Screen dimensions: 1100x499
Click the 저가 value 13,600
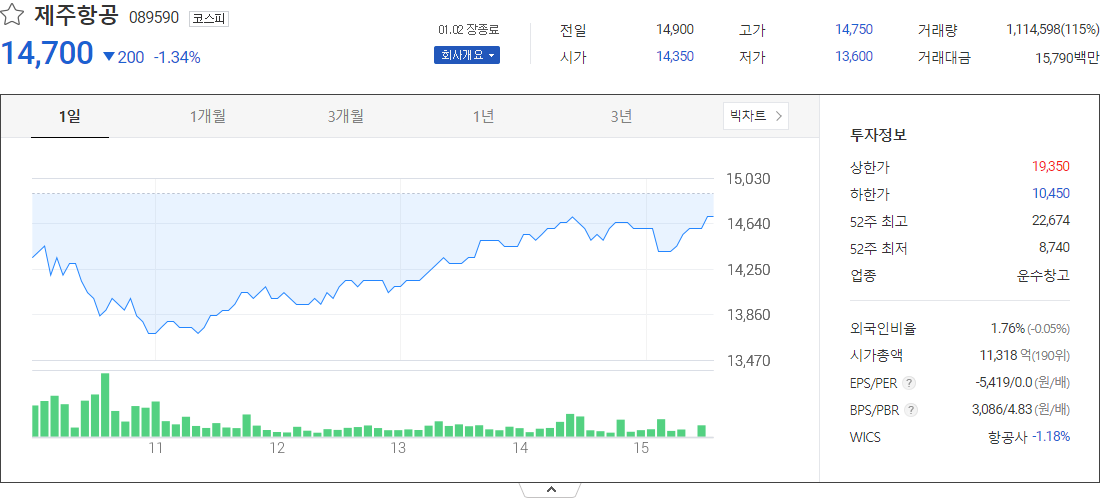854,57
